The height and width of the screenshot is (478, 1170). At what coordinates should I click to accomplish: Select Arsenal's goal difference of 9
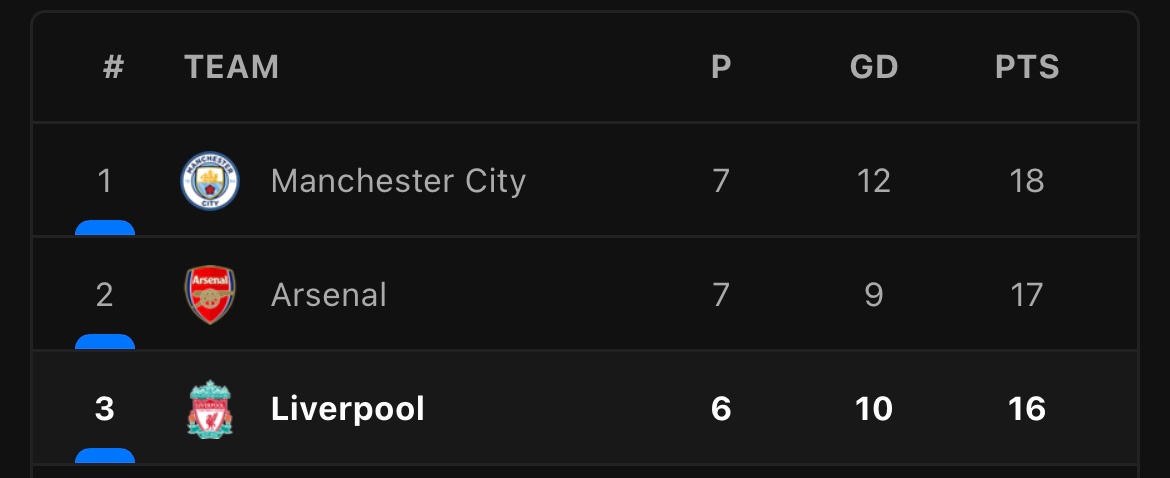(x=874, y=295)
